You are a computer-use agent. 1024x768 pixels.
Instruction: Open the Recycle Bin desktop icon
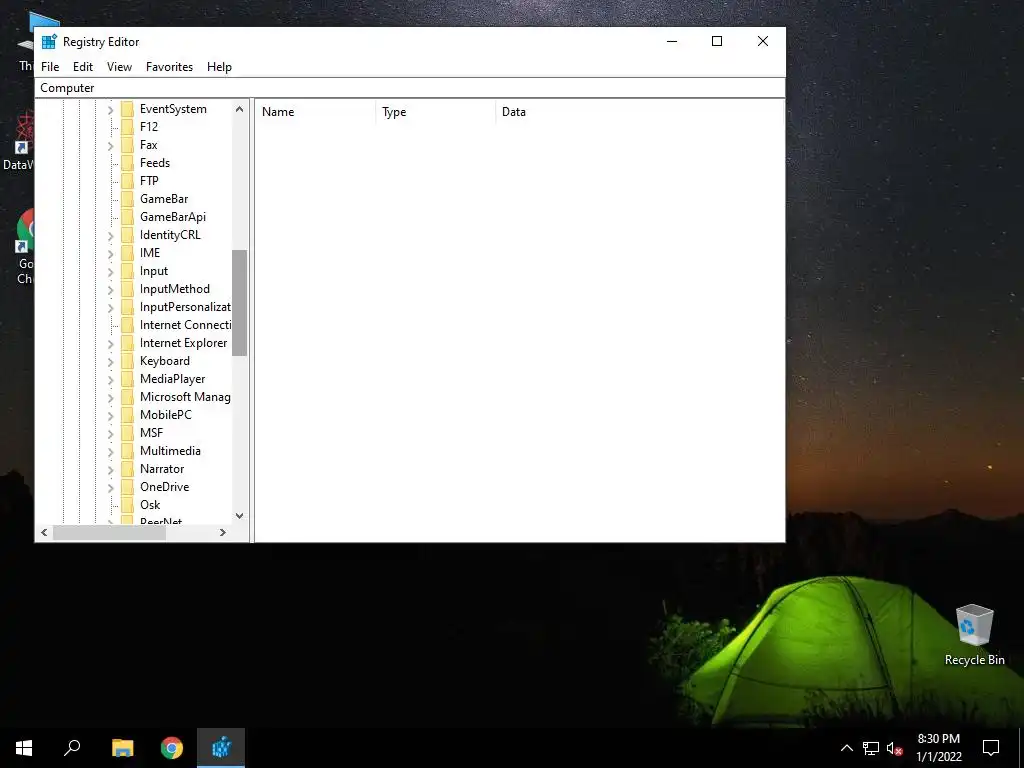(x=974, y=635)
